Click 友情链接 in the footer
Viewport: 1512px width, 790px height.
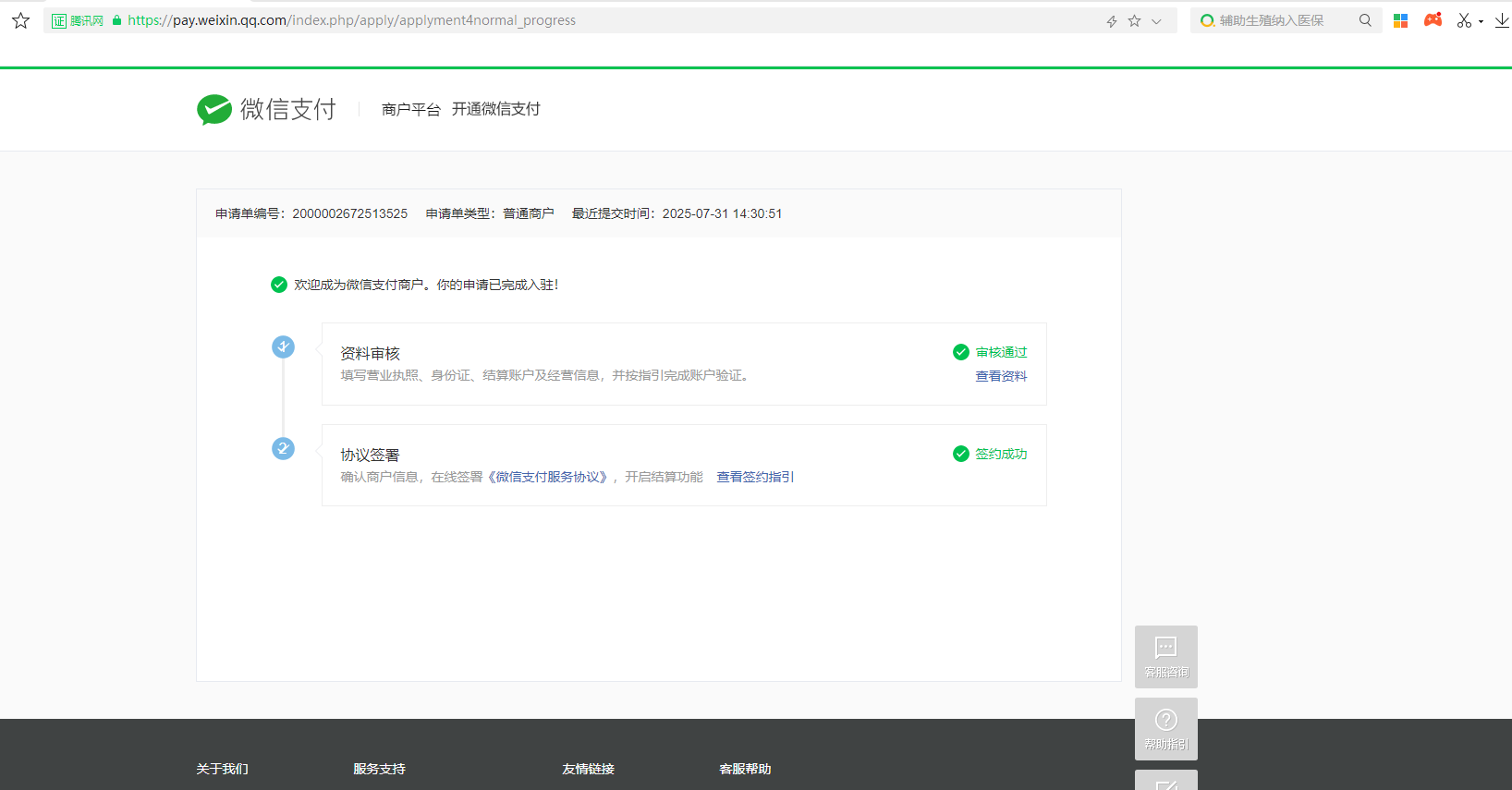[589, 769]
